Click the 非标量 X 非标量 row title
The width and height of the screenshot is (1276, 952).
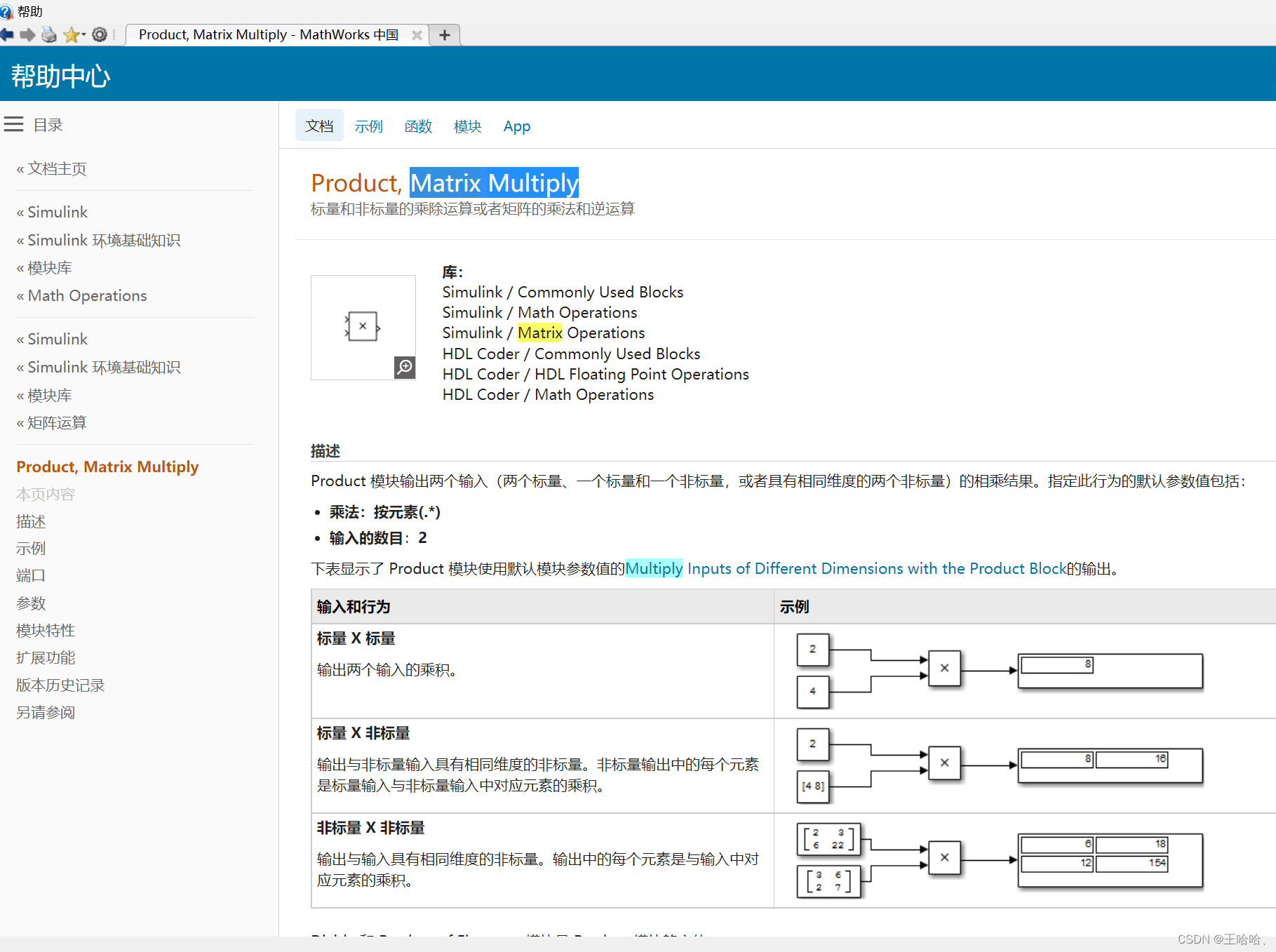tap(370, 828)
